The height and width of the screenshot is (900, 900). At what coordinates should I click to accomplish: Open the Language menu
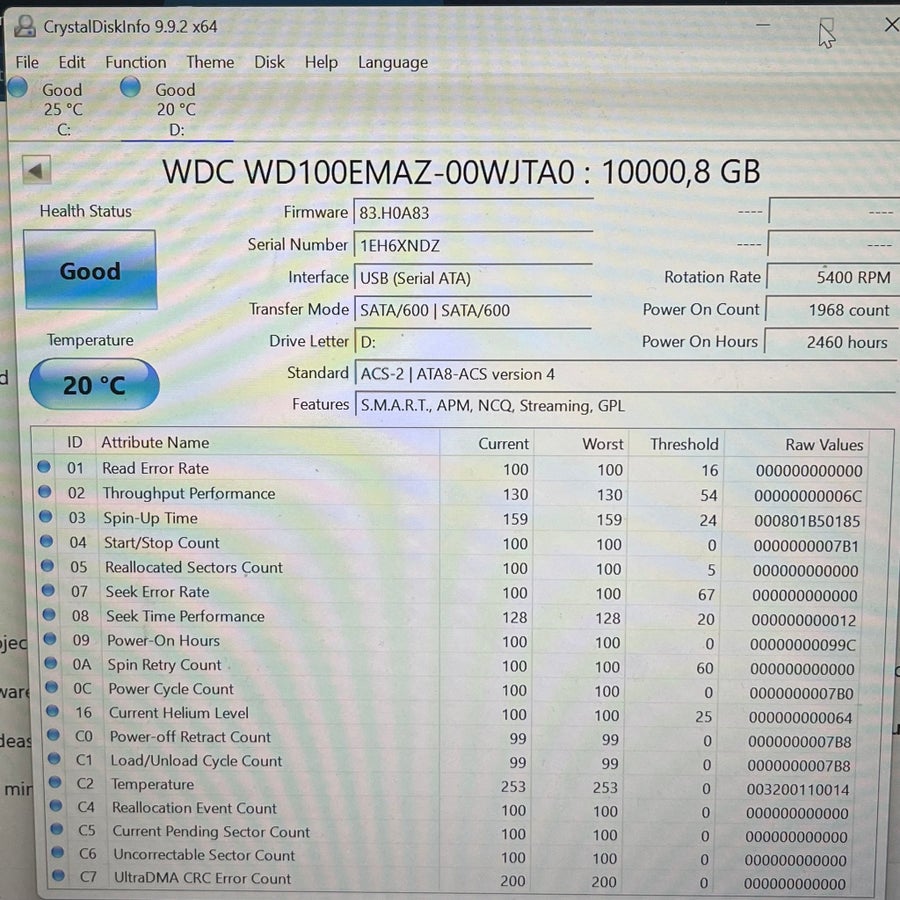(393, 63)
